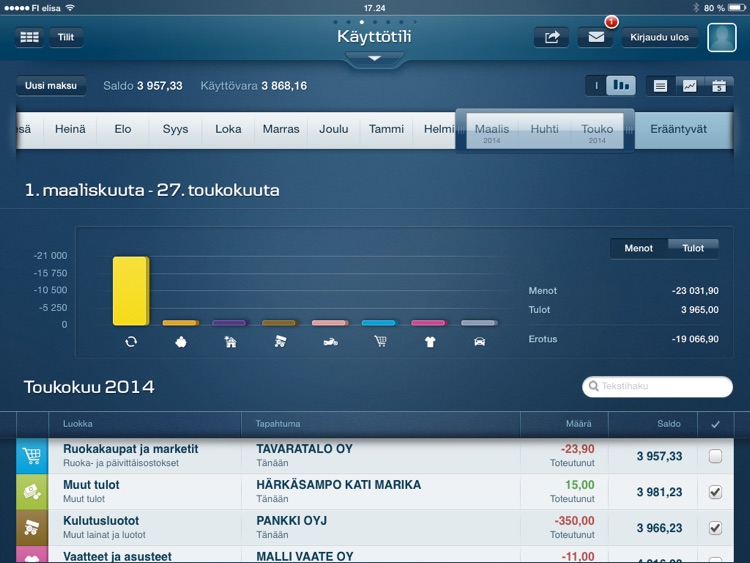Open the user profile avatar
Screen dimensions: 750x563
click(x=722, y=37)
